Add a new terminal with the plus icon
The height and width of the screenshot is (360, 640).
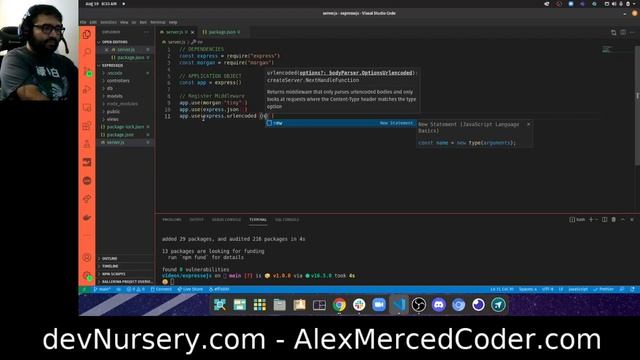pyautogui.click(x=591, y=220)
